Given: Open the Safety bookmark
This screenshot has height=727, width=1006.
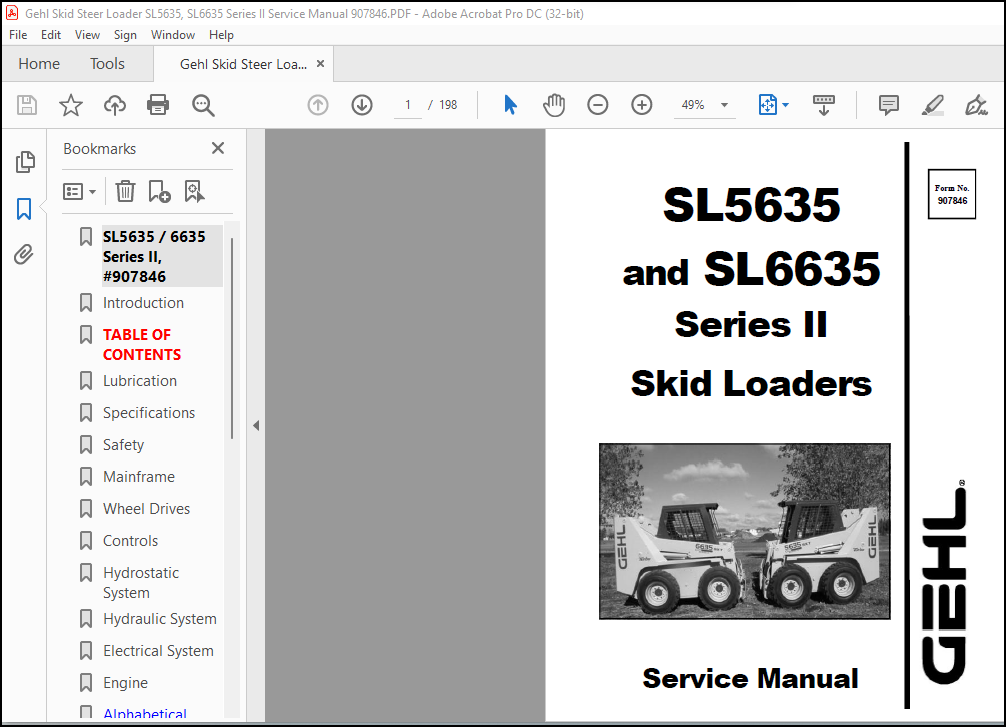Looking at the screenshot, I should click(x=123, y=445).
